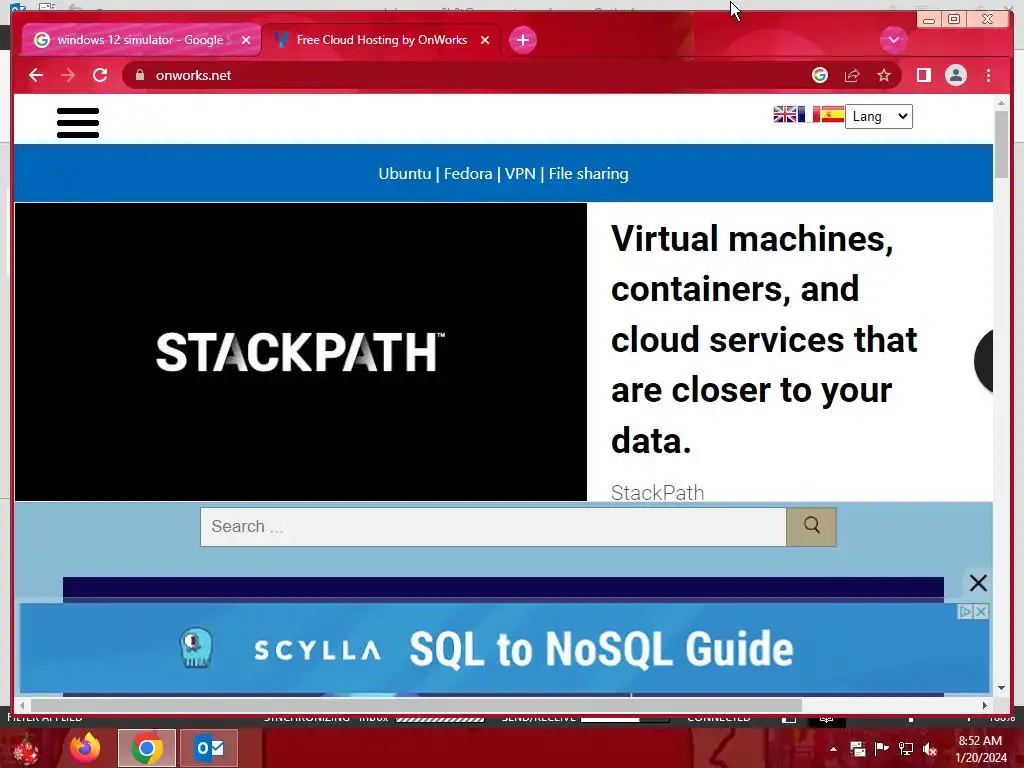Open the tab search dropdown arrow

(x=893, y=40)
